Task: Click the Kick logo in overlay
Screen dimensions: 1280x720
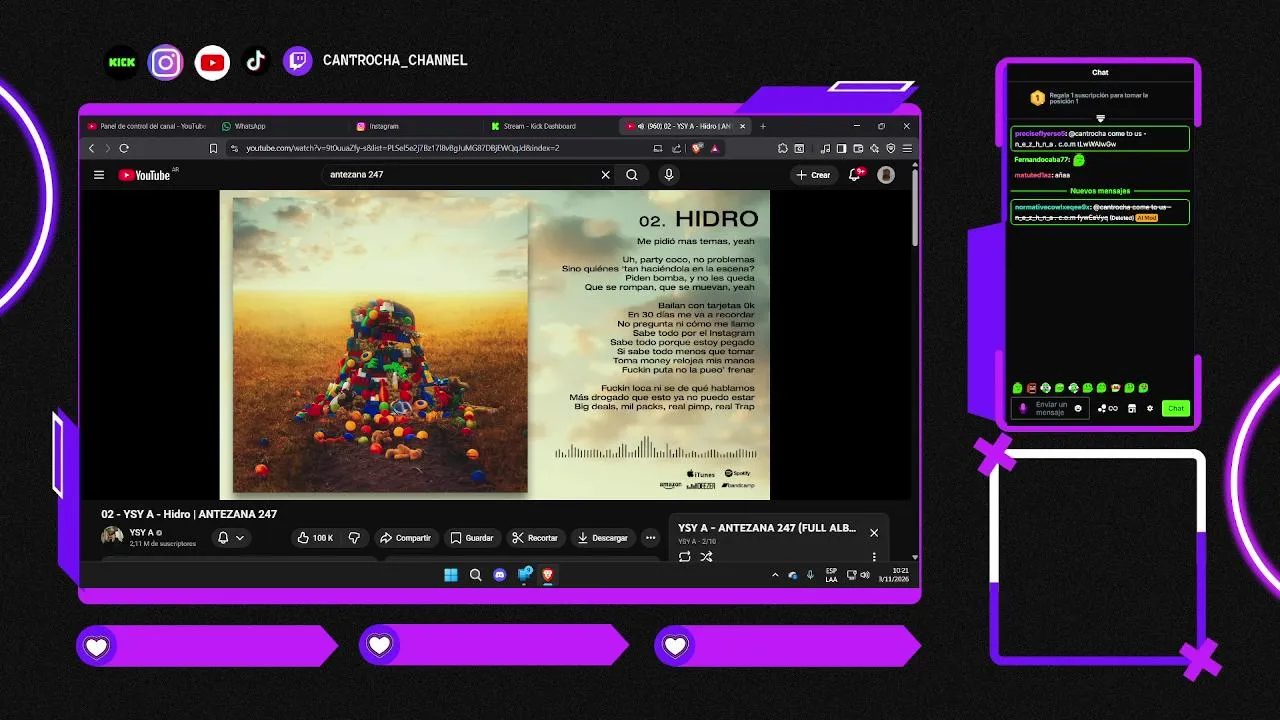Action: click(x=122, y=62)
